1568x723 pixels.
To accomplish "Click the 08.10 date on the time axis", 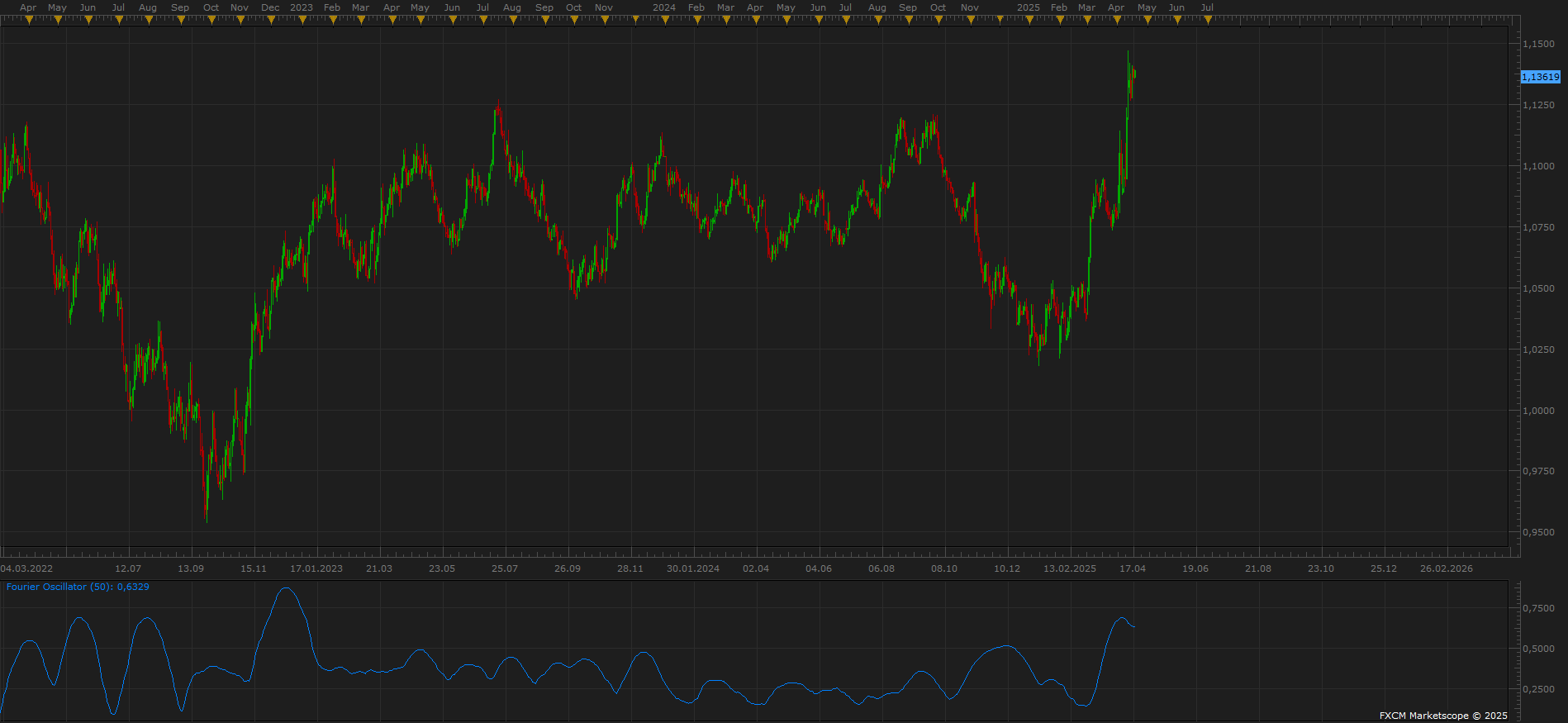I will pyautogui.click(x=944, y=568).
